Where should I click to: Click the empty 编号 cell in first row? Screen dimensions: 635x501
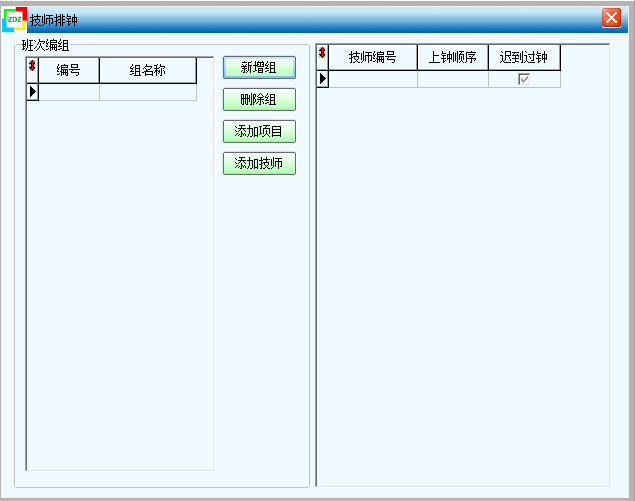69,92
